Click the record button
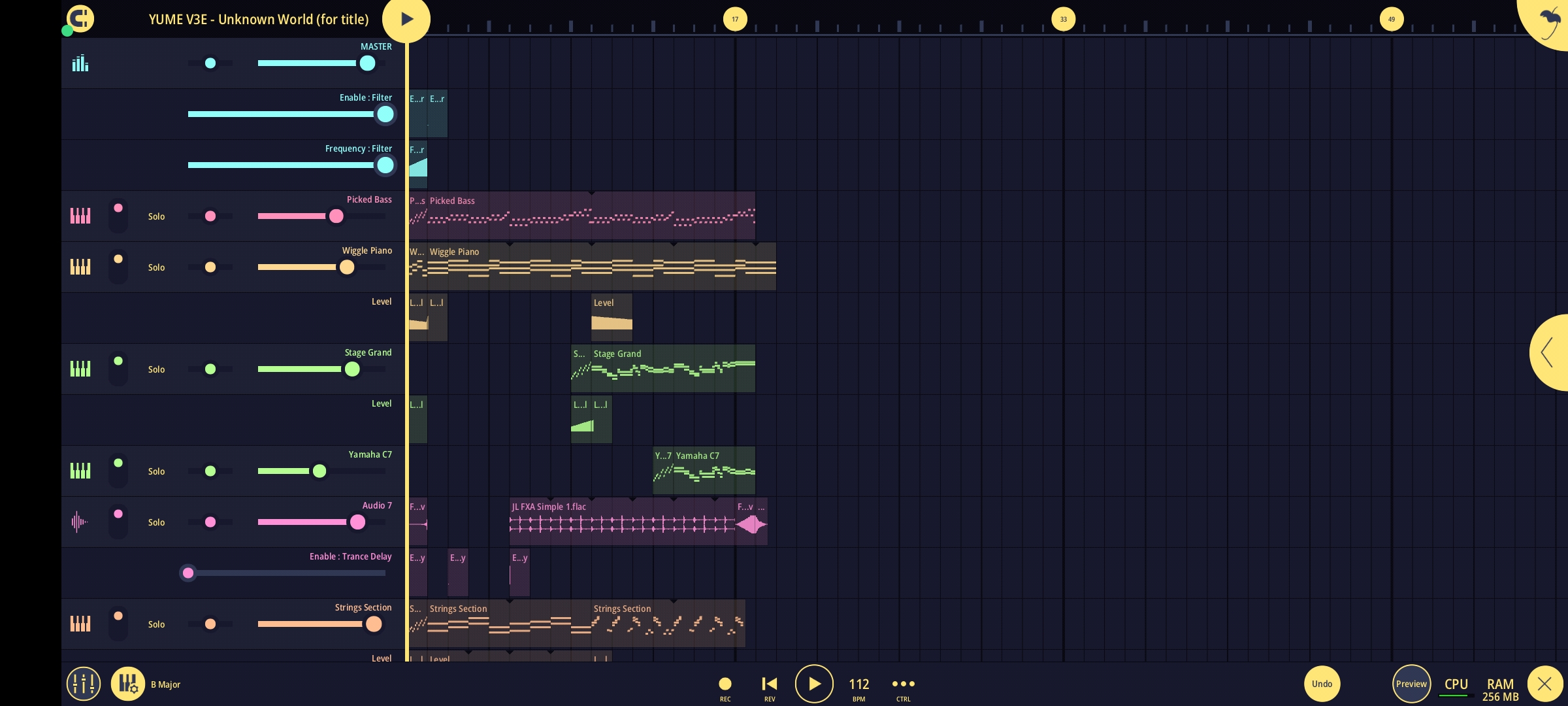The width and height of the screenshot is (1568, 706). [725, 684]
